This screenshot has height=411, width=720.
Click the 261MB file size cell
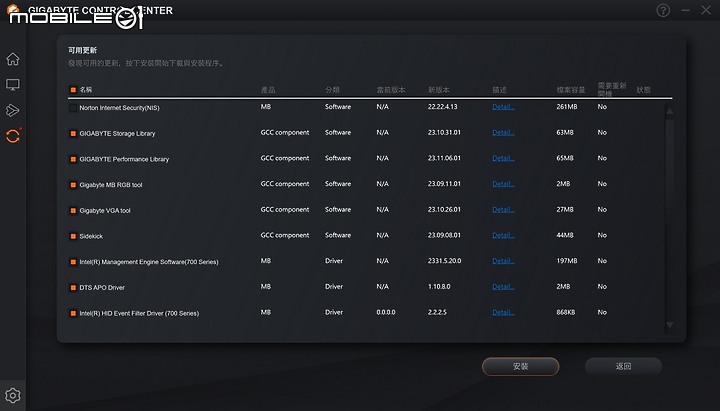pyautogui.click(x=567, y=107)
